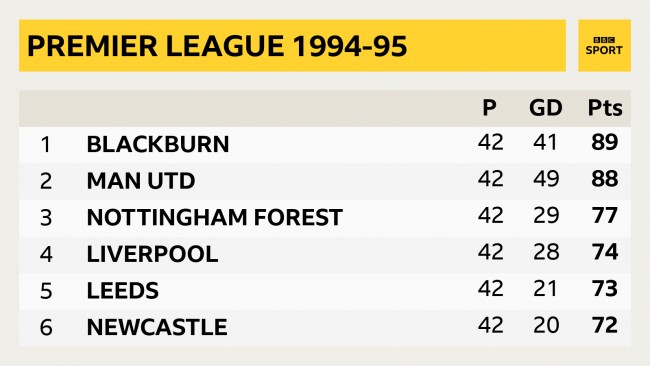Select the Premier League 1994-95 title banner
Image resolution: width=650 pixels, height=366 pixels.
(x=292, y=46)
